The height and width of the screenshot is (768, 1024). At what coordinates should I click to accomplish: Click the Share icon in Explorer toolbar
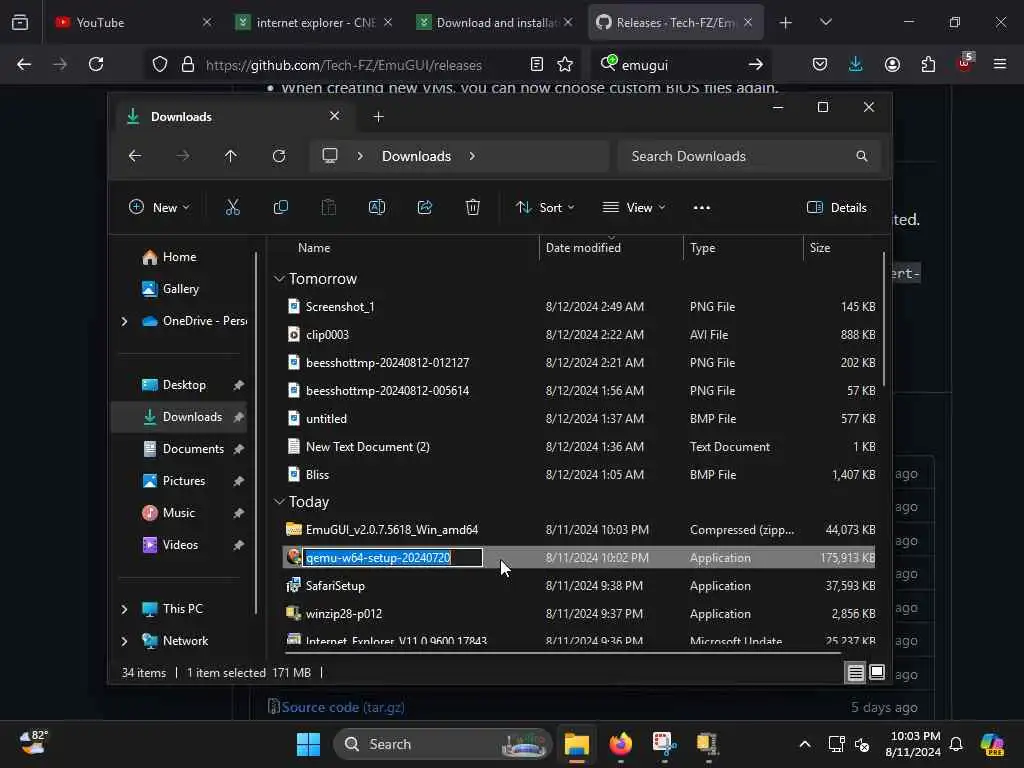(x=424, y=208)
